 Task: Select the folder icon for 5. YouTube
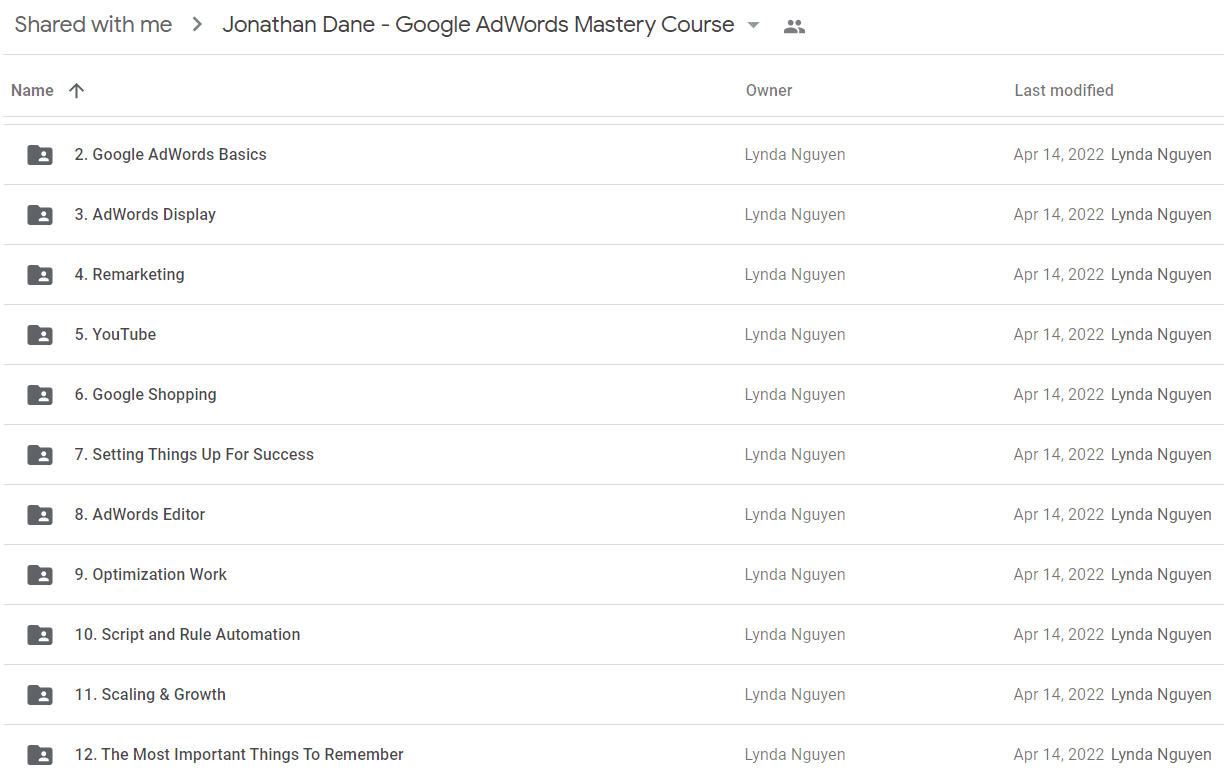40,335
